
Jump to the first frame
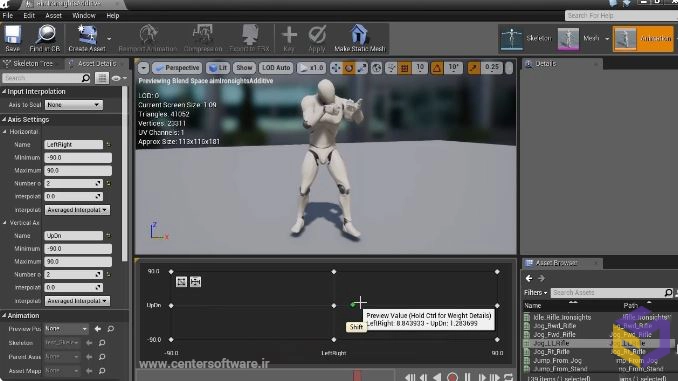click(x=410, y=377)
